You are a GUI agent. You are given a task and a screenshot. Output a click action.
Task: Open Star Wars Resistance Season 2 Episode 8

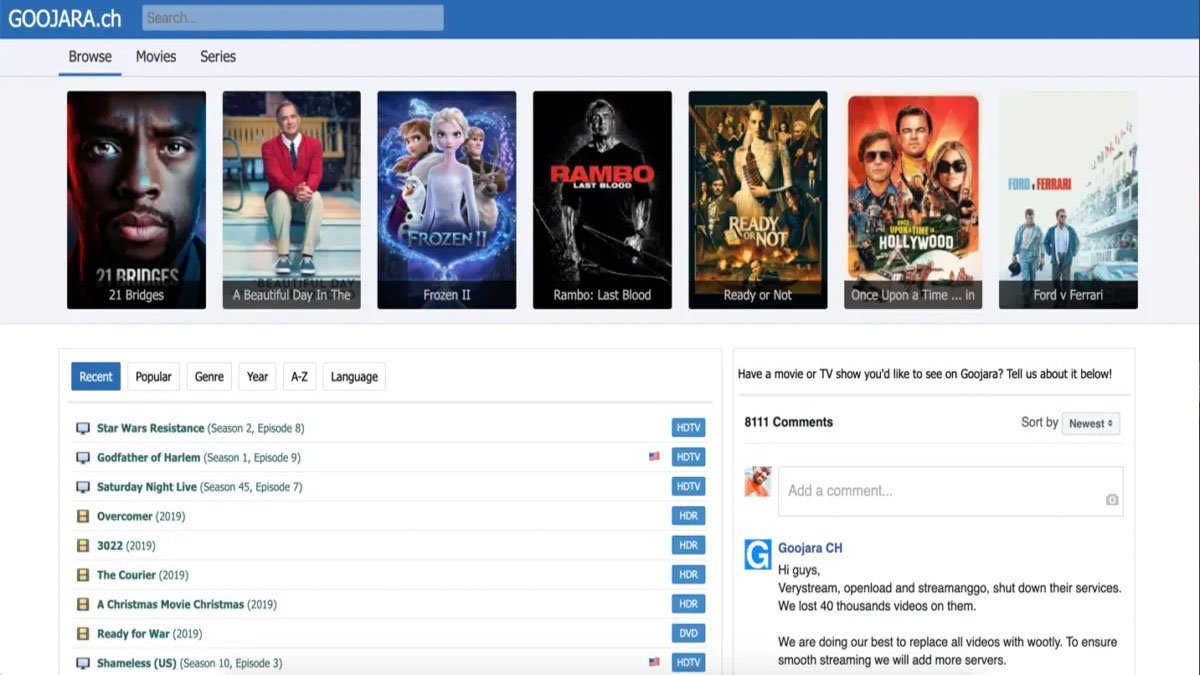[200, 428]
